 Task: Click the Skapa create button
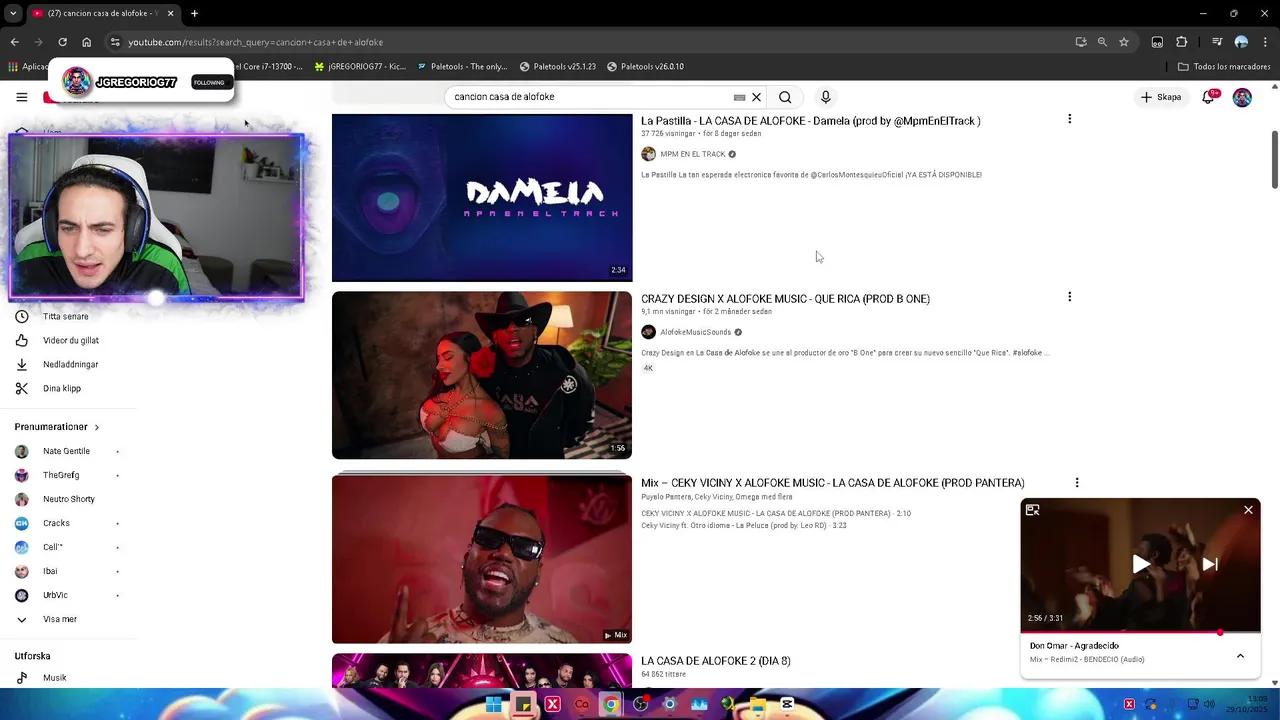1161,97
